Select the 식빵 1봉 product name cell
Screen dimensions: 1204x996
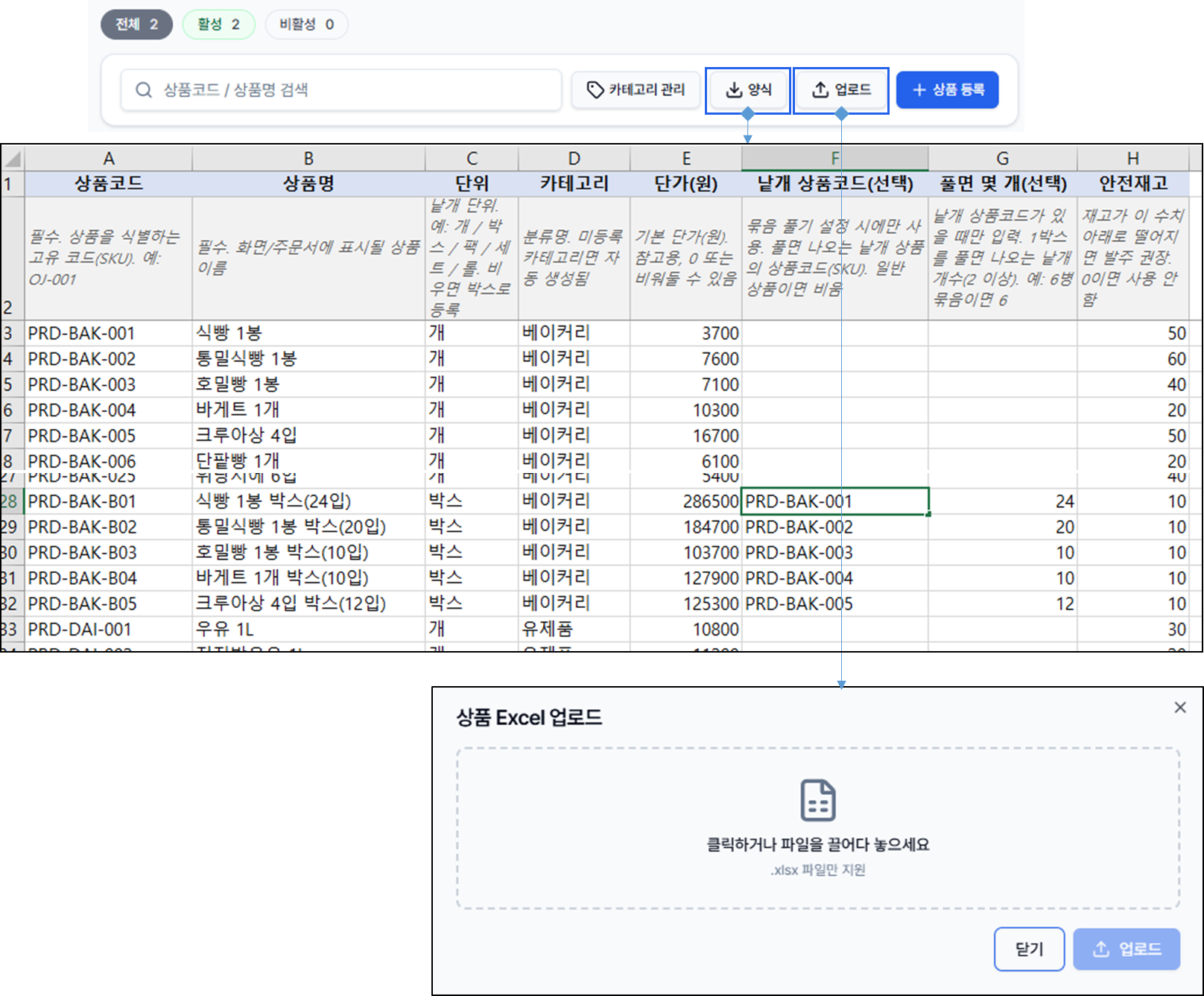(x=308, y=333)
